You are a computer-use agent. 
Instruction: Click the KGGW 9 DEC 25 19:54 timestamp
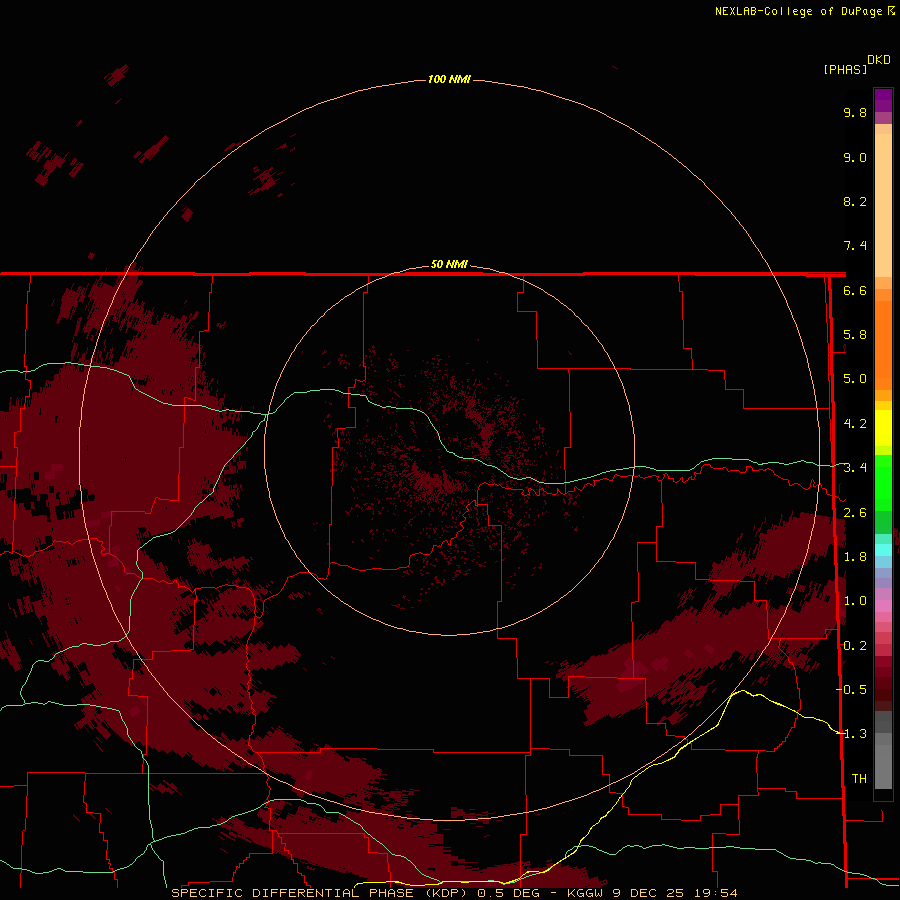click(652, 893)
